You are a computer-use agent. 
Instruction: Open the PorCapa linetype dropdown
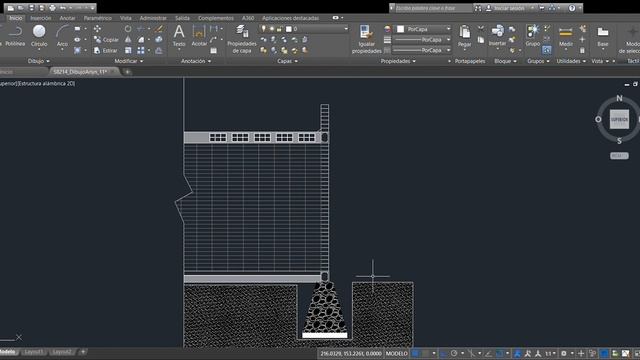point(449,50)
